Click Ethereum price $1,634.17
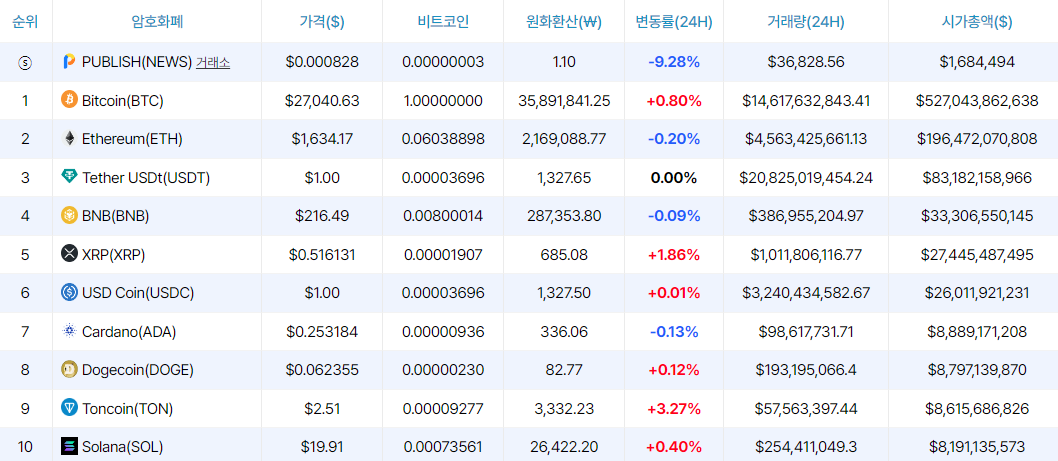 (322, 139)
